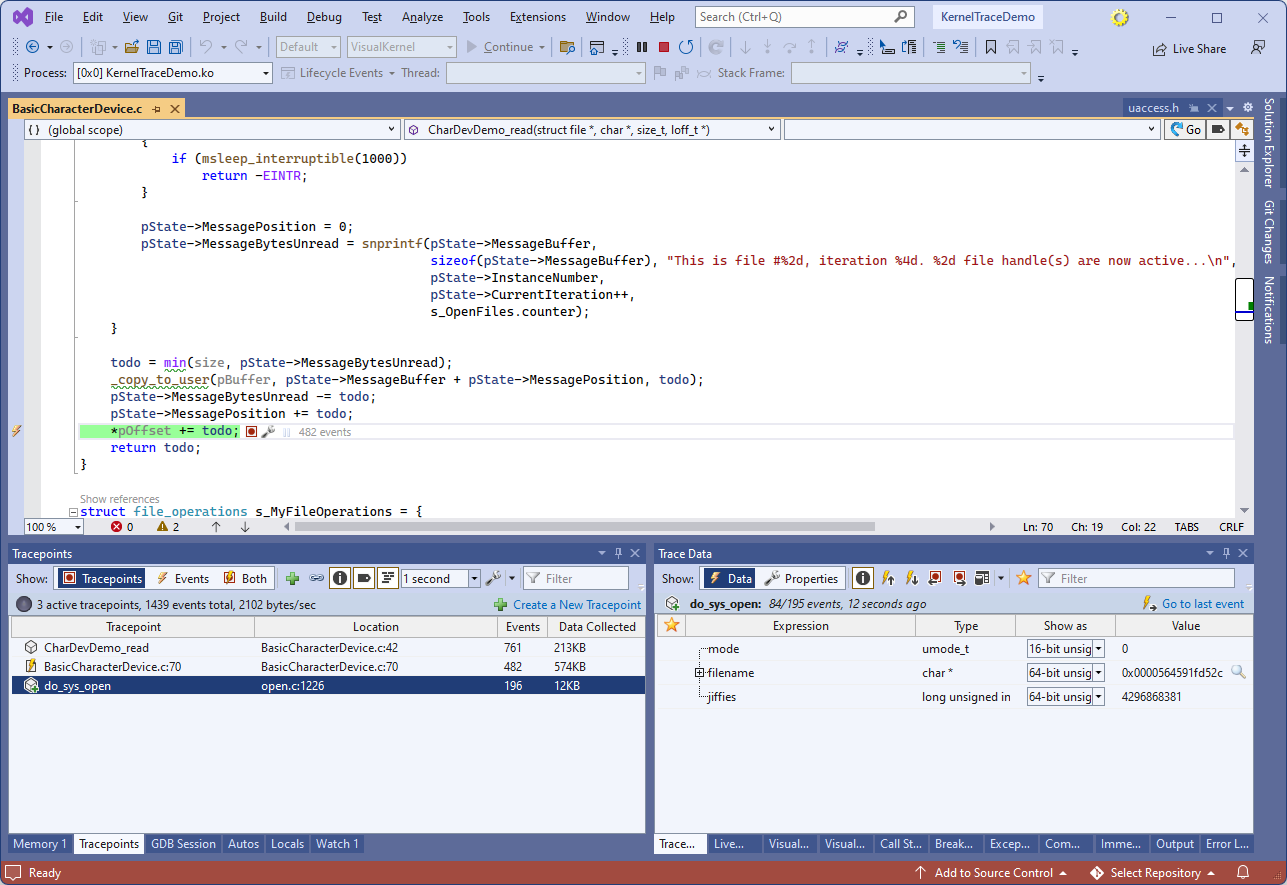The image size is (1287, 885).
Task: Pause execution with Break All button
Action: [642, 47]
